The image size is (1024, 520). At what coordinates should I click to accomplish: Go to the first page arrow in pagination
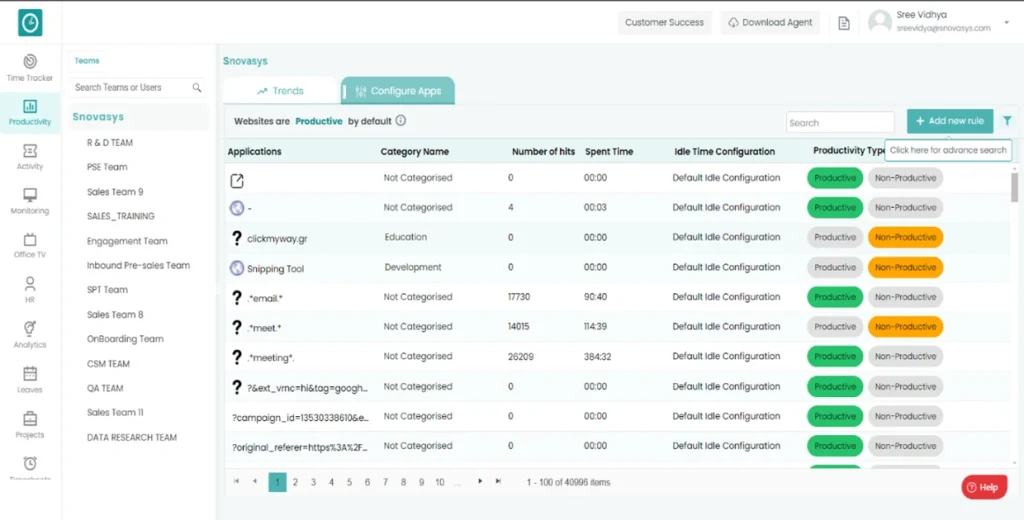coord(236,481)
